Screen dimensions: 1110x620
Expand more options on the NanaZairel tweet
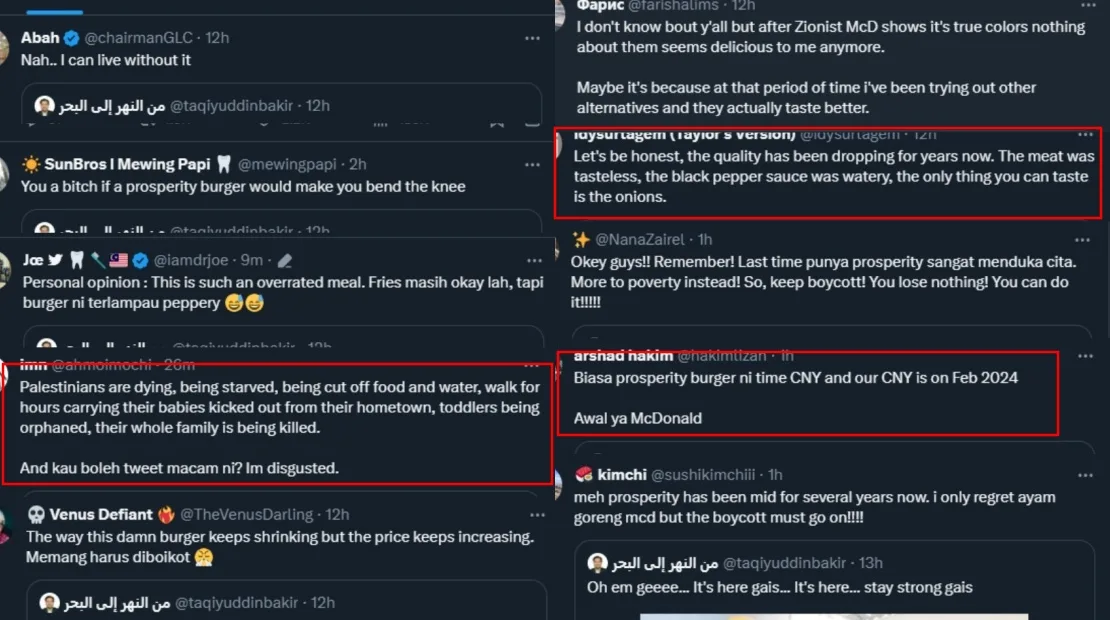click(1082, 240)
